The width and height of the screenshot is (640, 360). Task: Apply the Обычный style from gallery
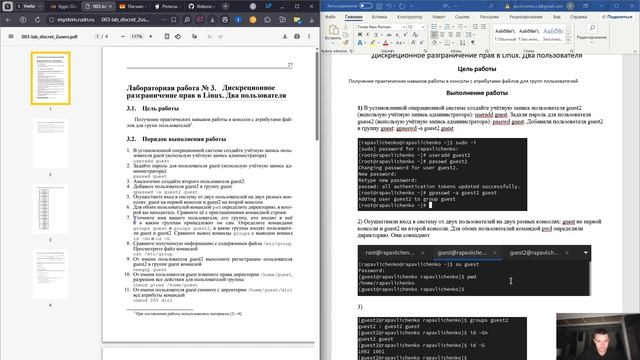coord(505,34)
